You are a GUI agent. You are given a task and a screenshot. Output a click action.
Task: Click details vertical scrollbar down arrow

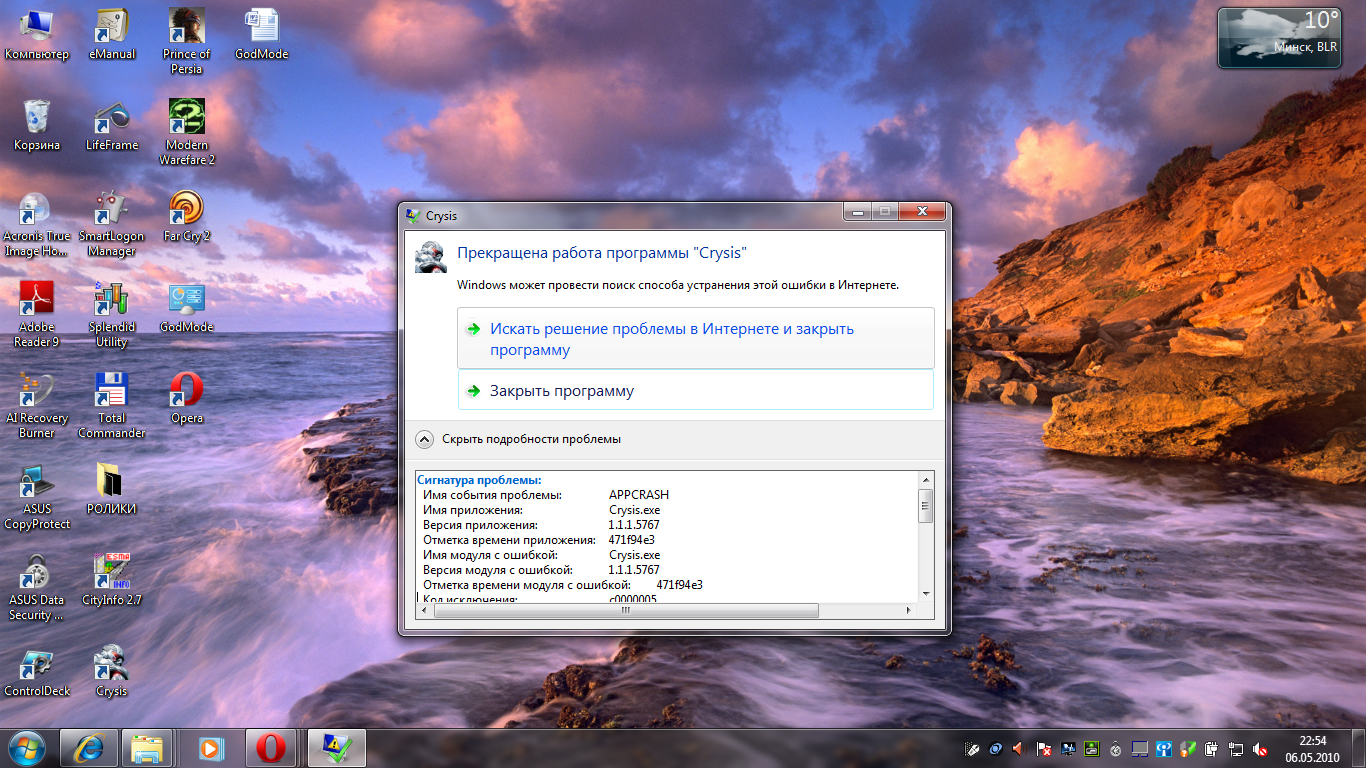(926, 594)
